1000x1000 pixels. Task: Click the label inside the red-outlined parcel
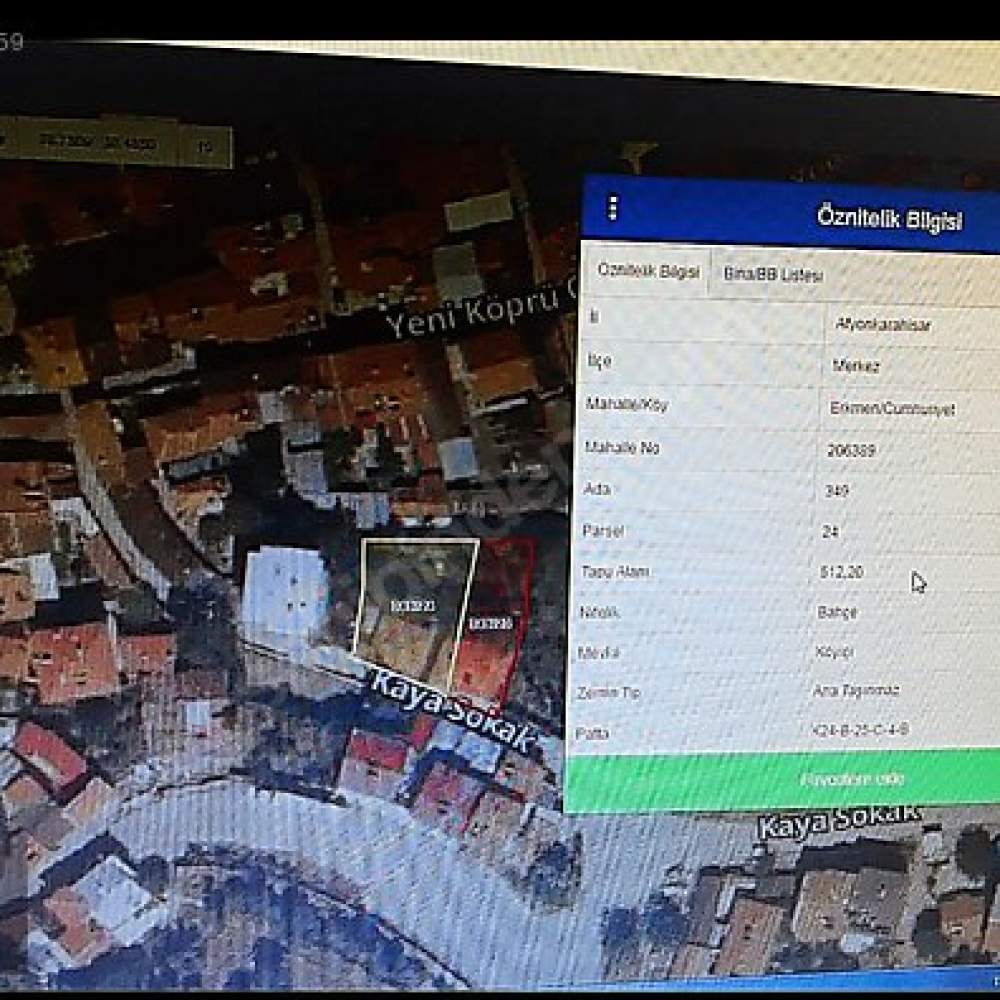[x=490, y=623]
